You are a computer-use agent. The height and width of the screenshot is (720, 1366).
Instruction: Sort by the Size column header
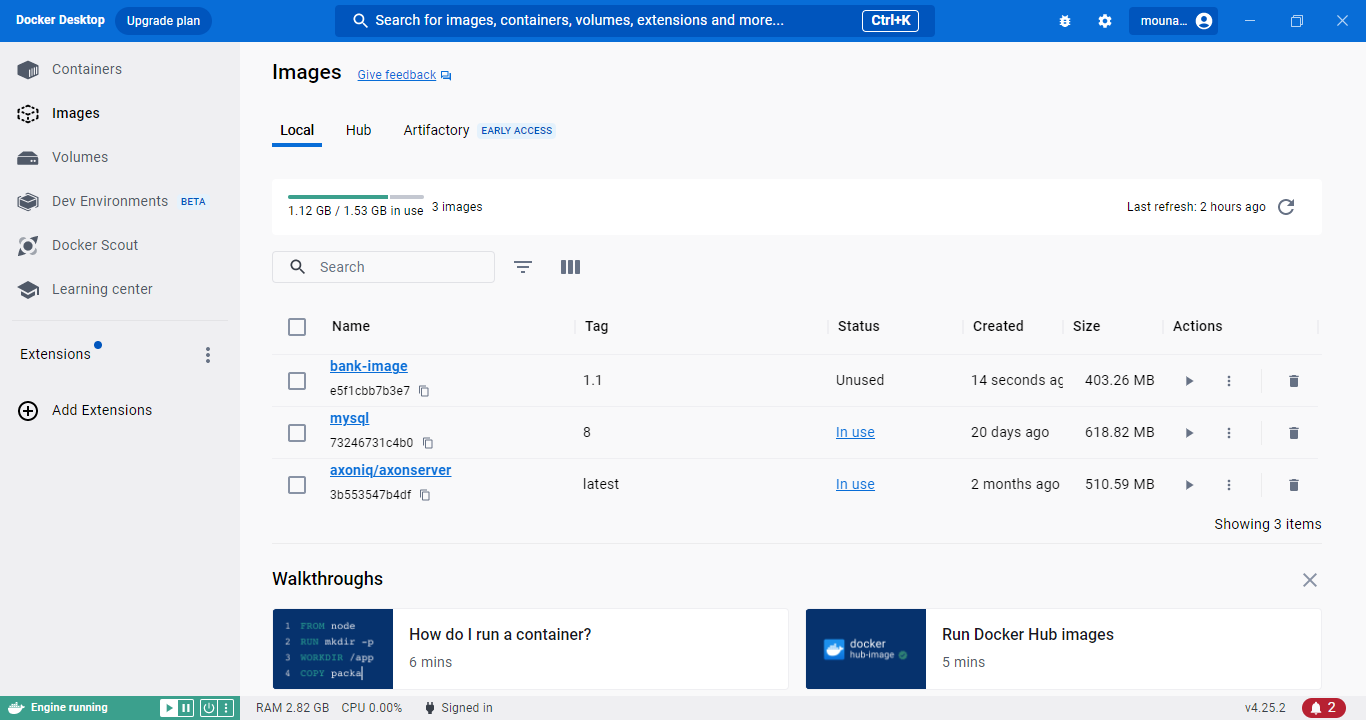[1086, 326]
